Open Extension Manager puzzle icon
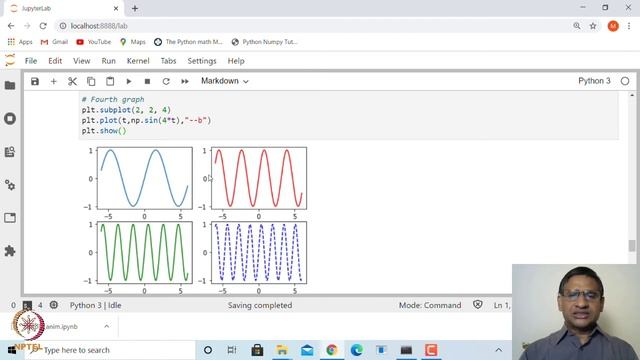The image size is (640, 360). (10, 251)
